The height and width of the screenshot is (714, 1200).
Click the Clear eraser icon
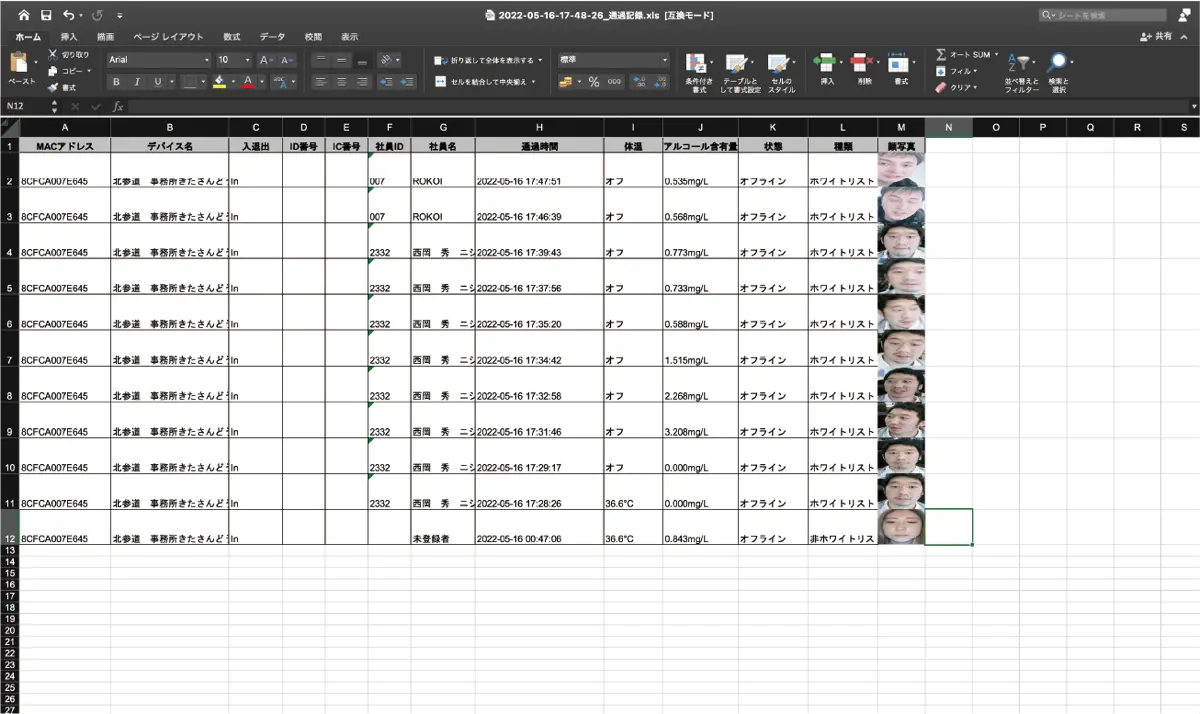(x=941, y=87)
